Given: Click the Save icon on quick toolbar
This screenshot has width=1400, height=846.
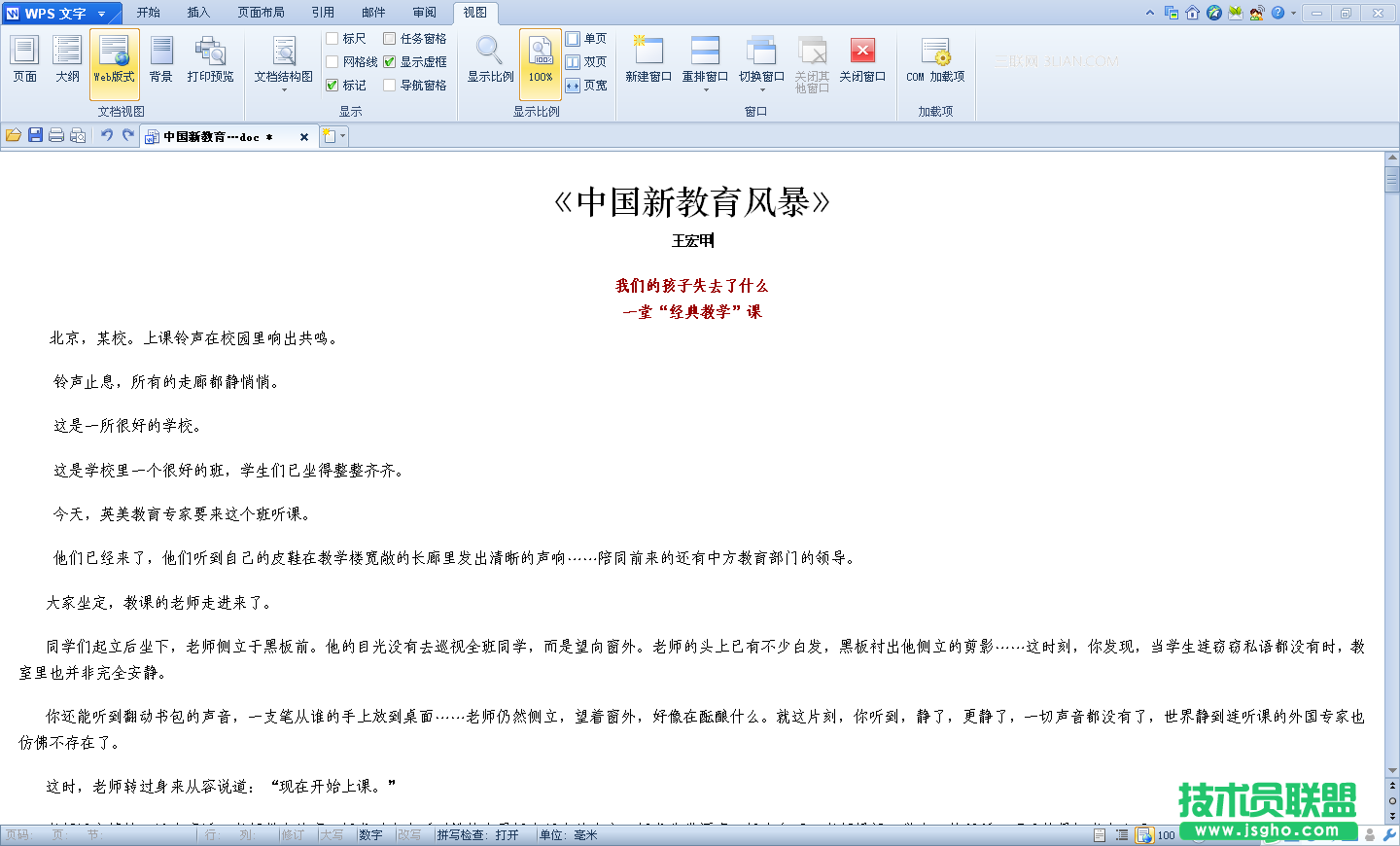Looking at the screenshot, I should click(x=36, y=136).
